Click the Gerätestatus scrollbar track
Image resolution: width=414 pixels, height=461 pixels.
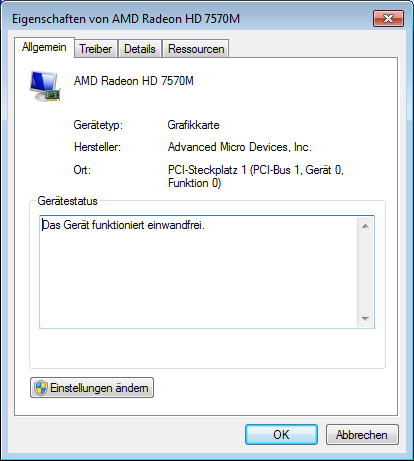tap(365, 272)
